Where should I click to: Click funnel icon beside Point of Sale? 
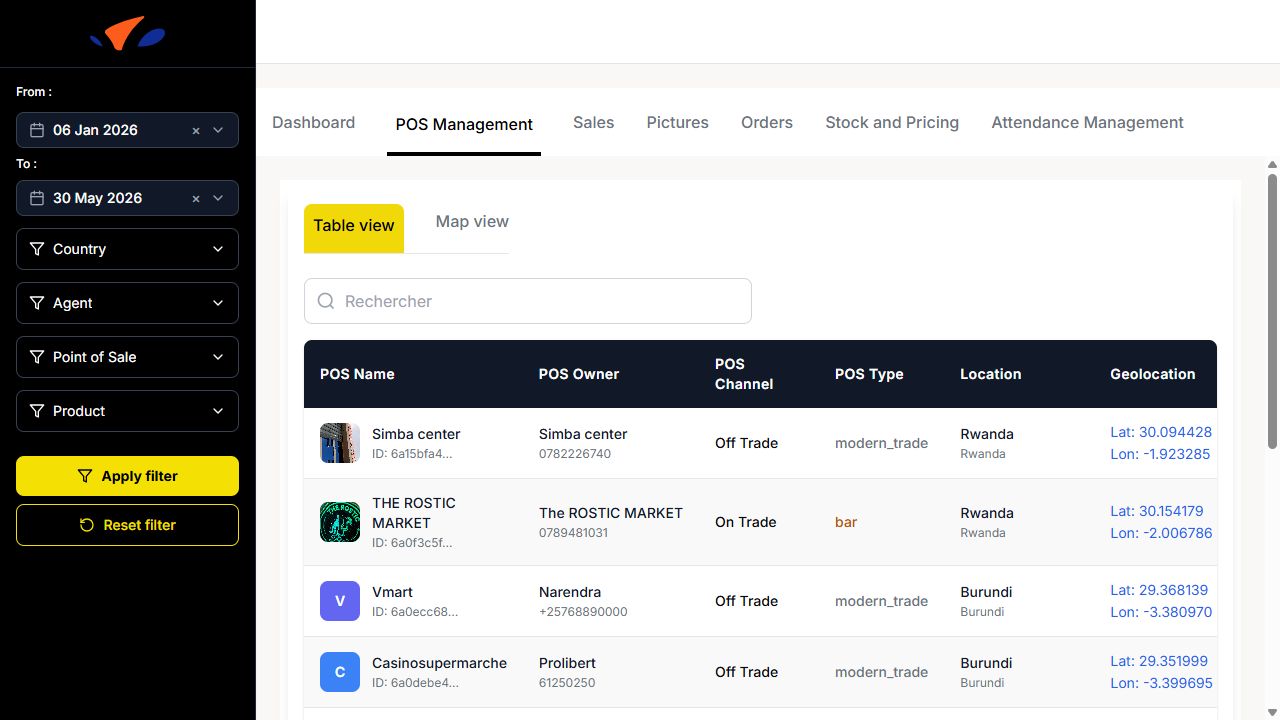tap(37, 357)
